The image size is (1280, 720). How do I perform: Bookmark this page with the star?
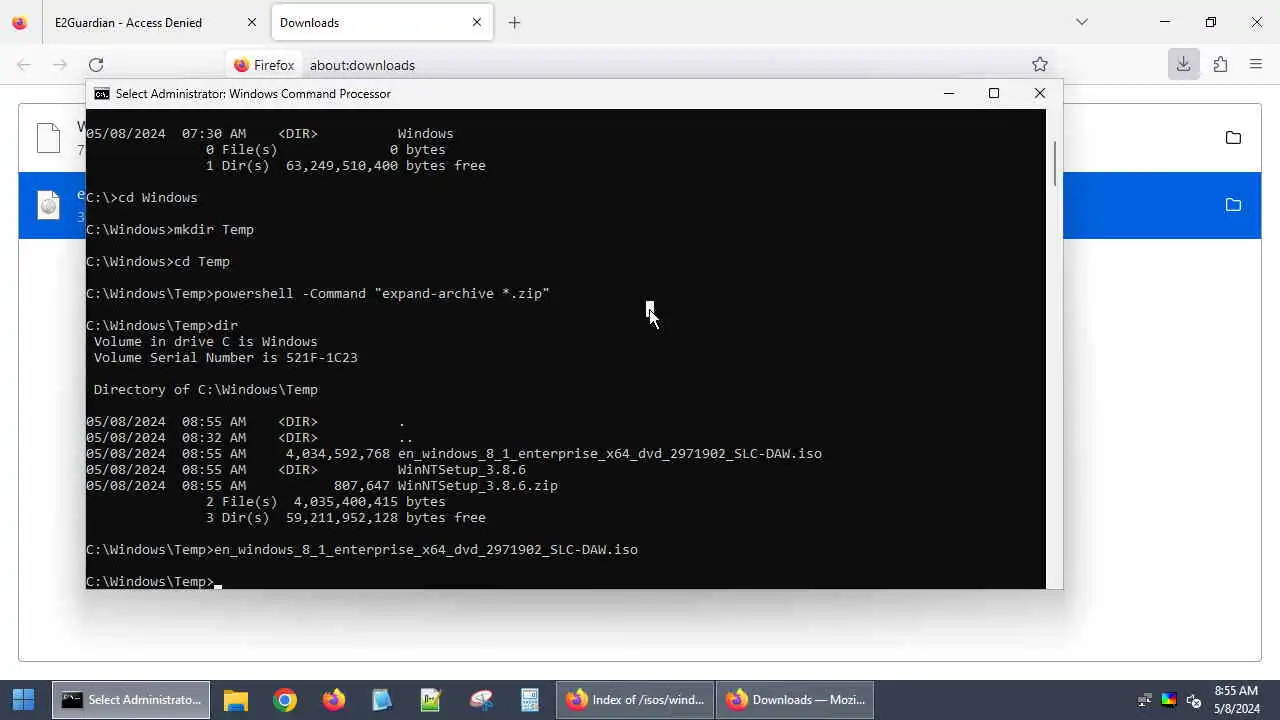(x=1040, y=65)
